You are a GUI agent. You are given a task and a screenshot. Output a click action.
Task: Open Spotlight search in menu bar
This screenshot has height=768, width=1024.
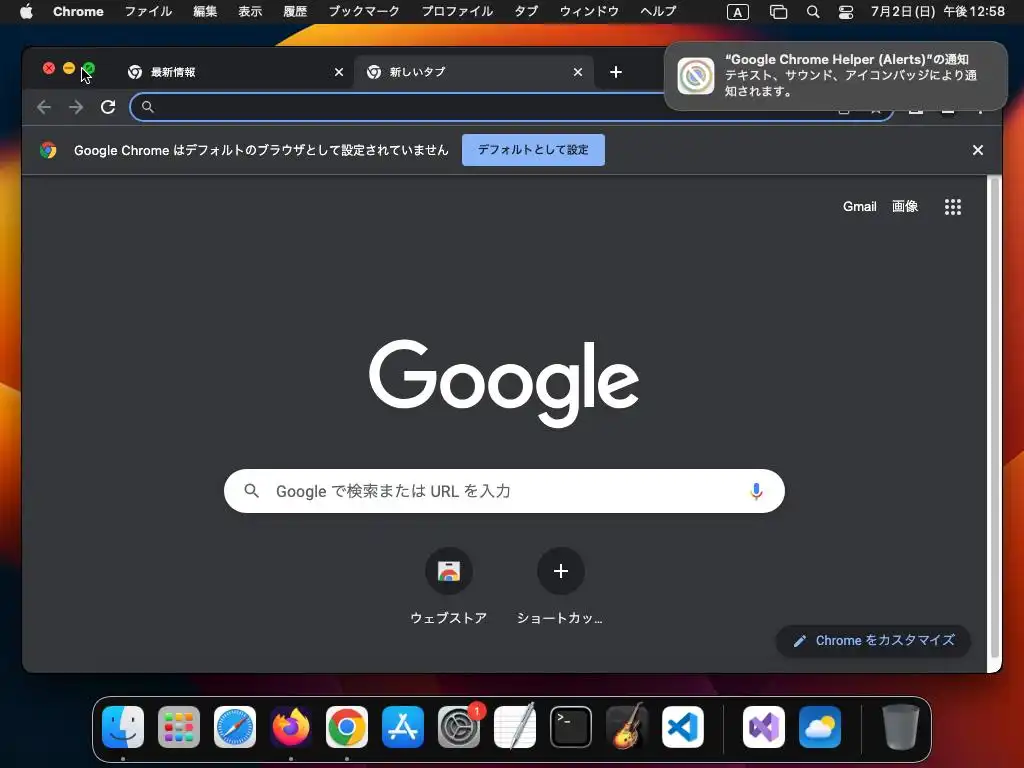813,12
